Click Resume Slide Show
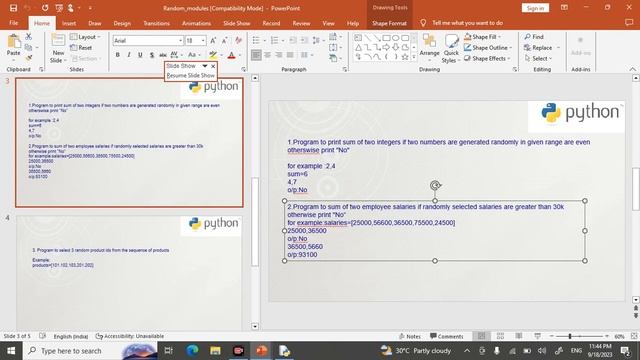Viewport: 640px width, 360px height. (191, 76)
